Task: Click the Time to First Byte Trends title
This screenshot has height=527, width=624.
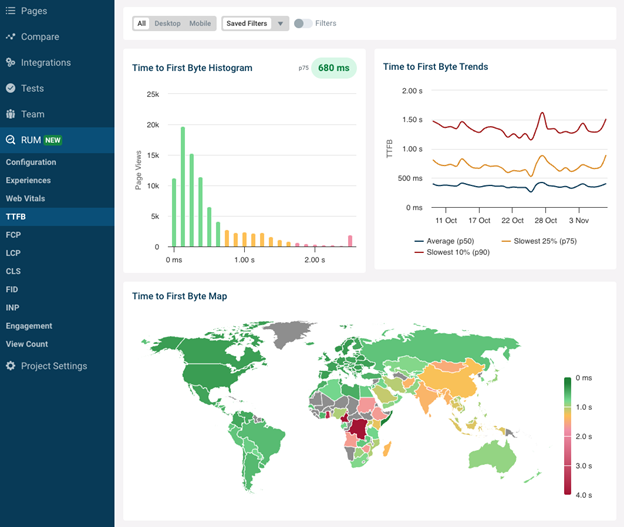Action: click(435, 67)
